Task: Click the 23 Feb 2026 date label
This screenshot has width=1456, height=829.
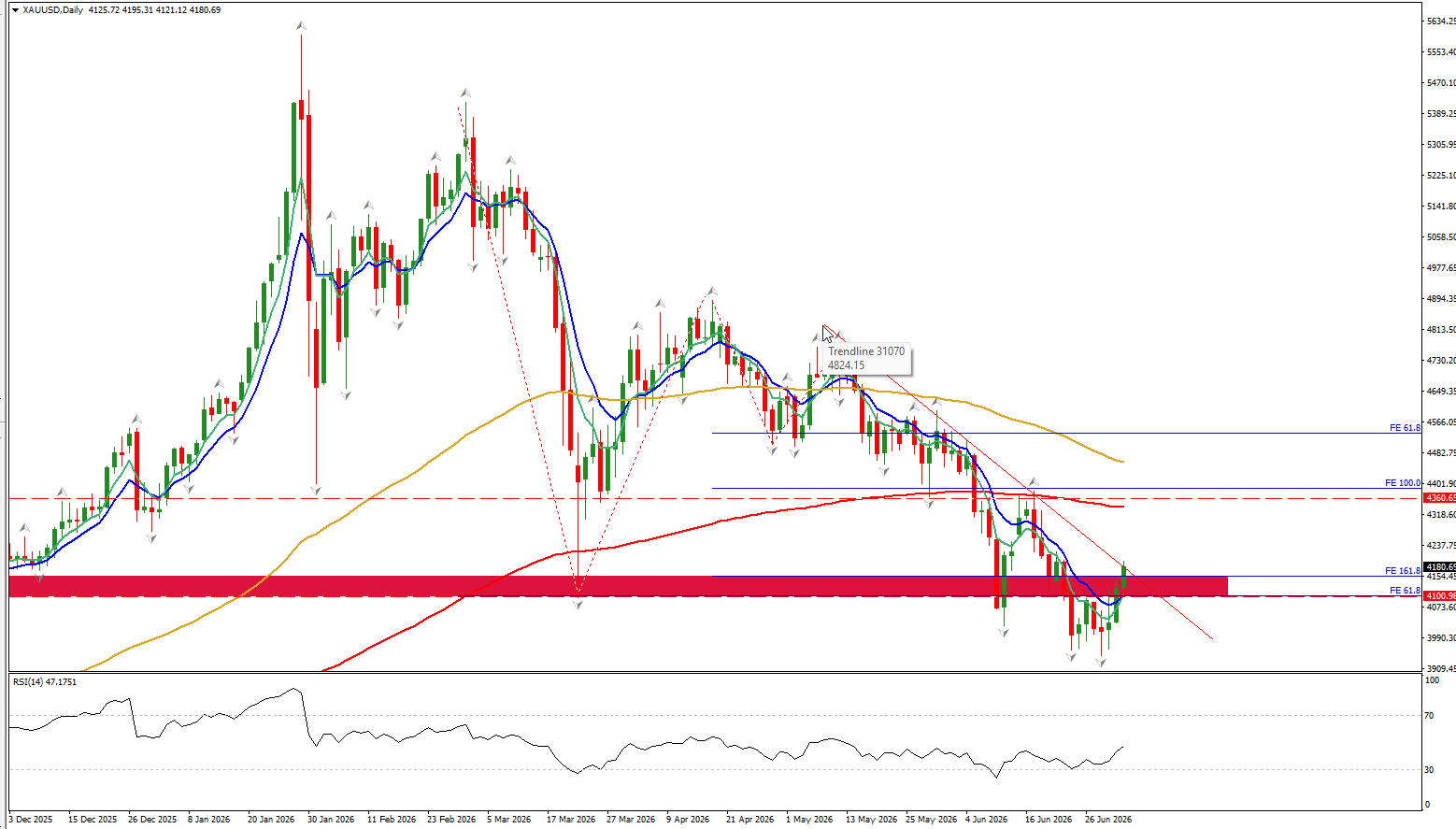Action: [x=451, y=820]
